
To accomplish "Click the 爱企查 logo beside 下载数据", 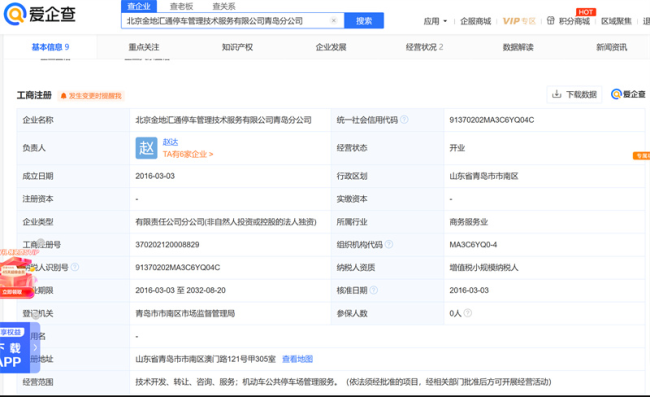I will 628,94.
